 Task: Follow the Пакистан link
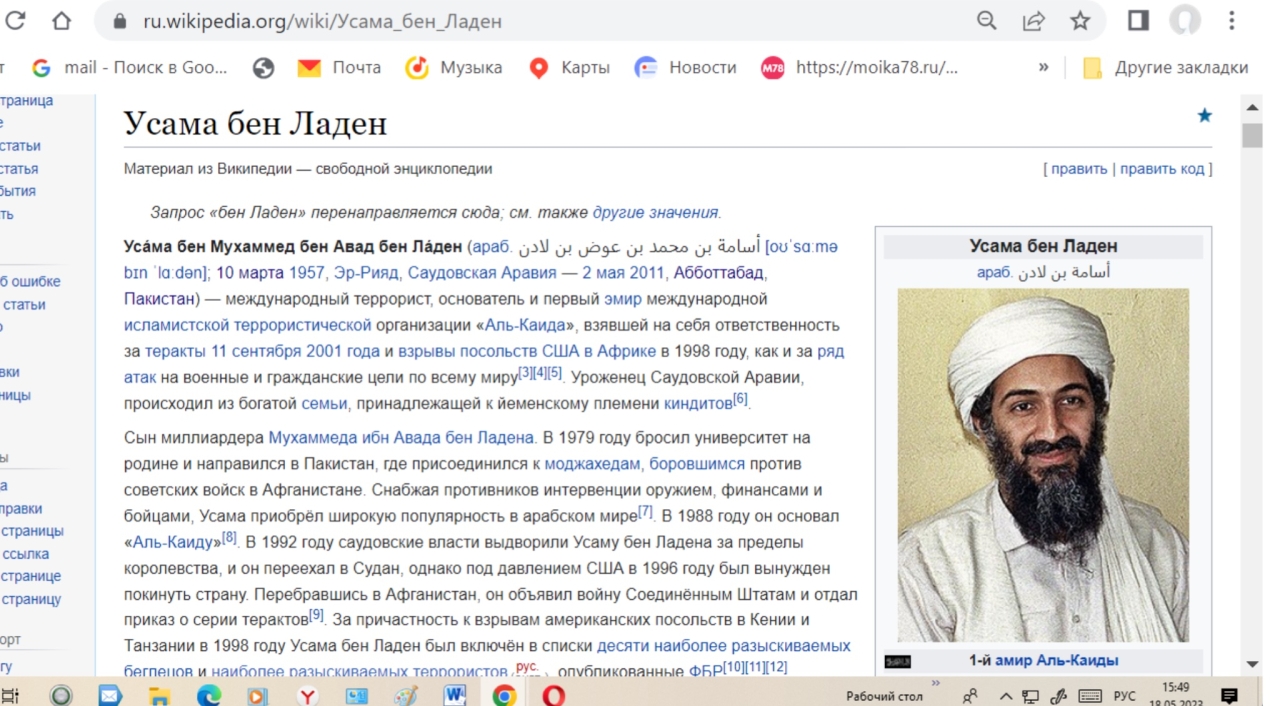pyautogui.click(x=159, y=299)
